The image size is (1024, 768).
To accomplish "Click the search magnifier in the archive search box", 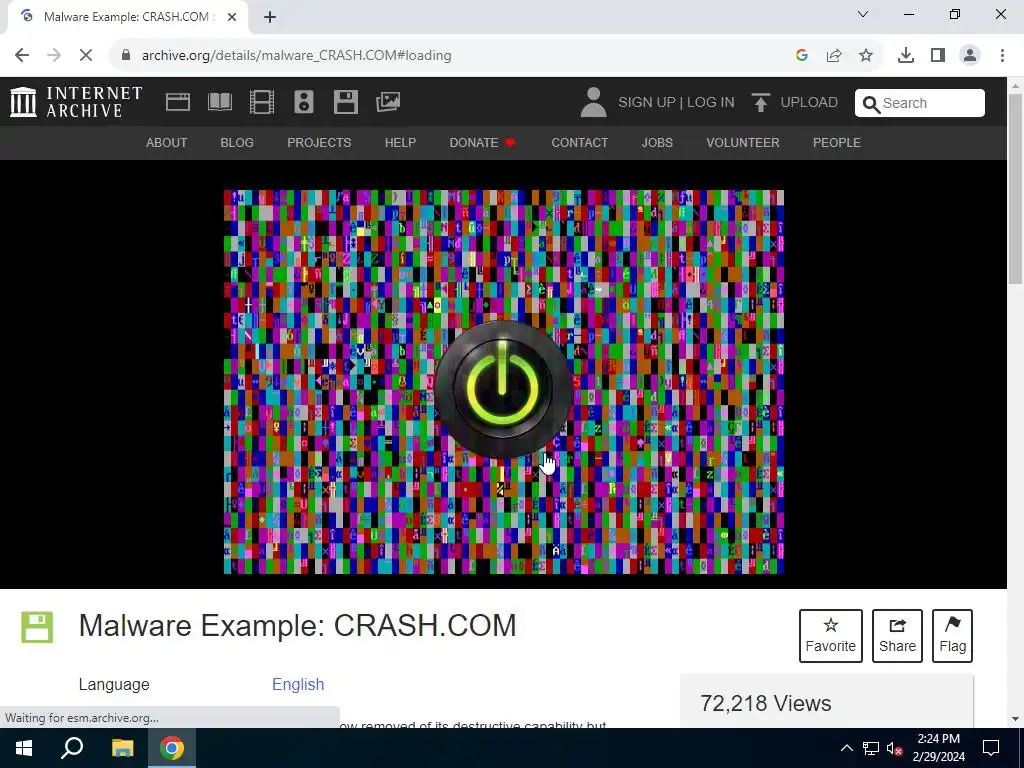I will point(871,103).
